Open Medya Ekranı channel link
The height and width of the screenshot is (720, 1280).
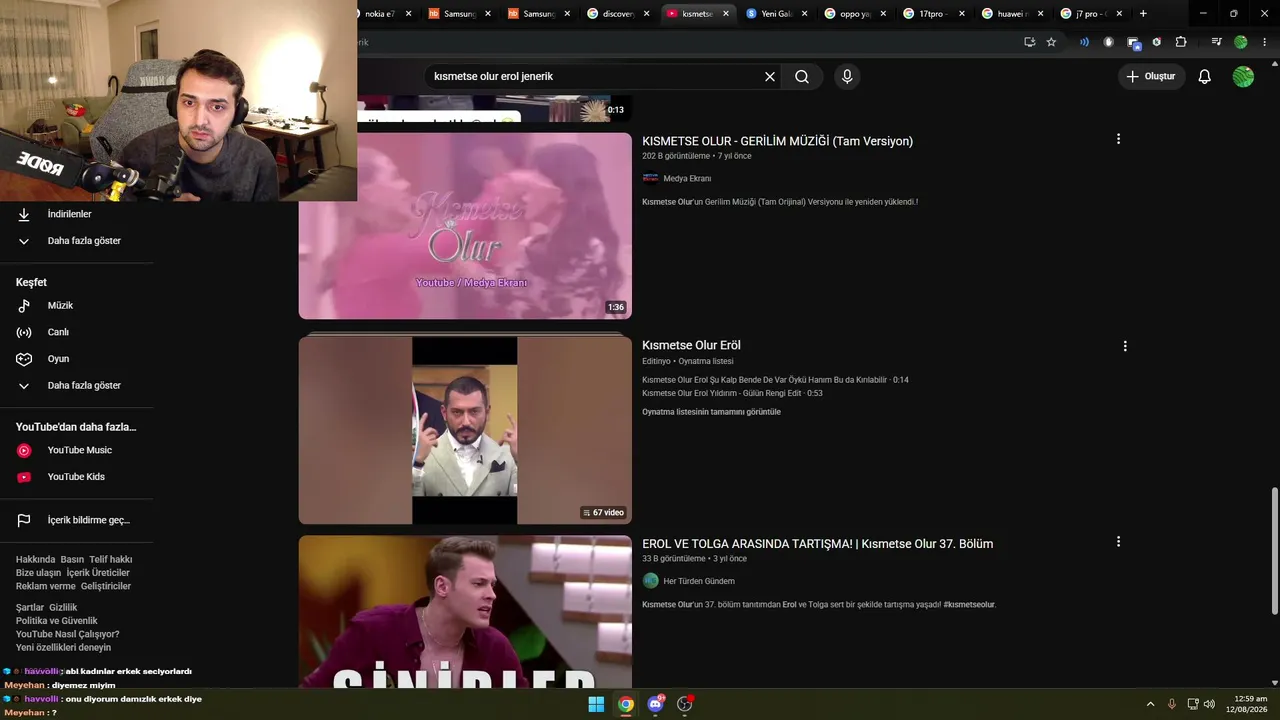687,179
